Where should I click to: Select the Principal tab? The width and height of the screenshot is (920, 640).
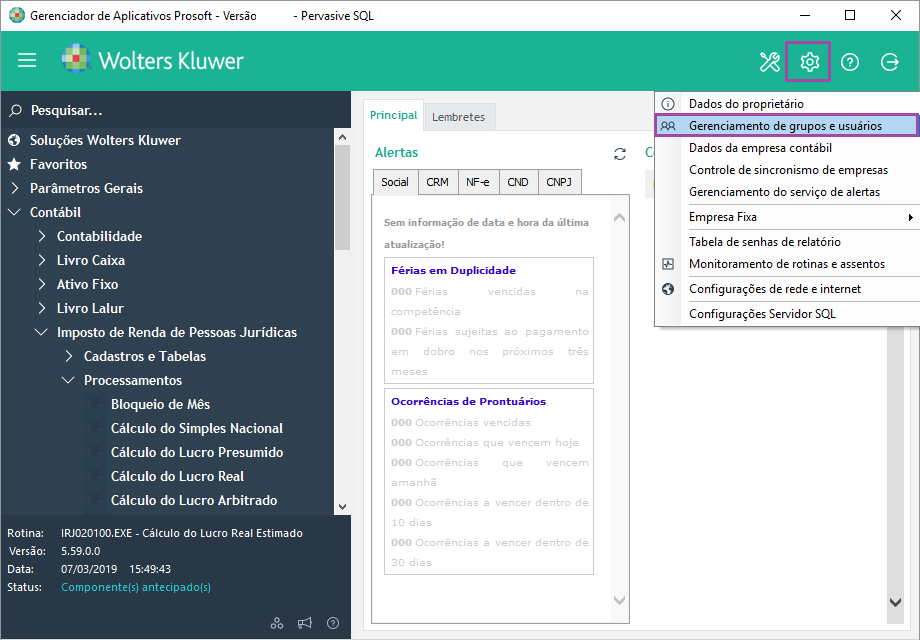(x=393, y=115)
